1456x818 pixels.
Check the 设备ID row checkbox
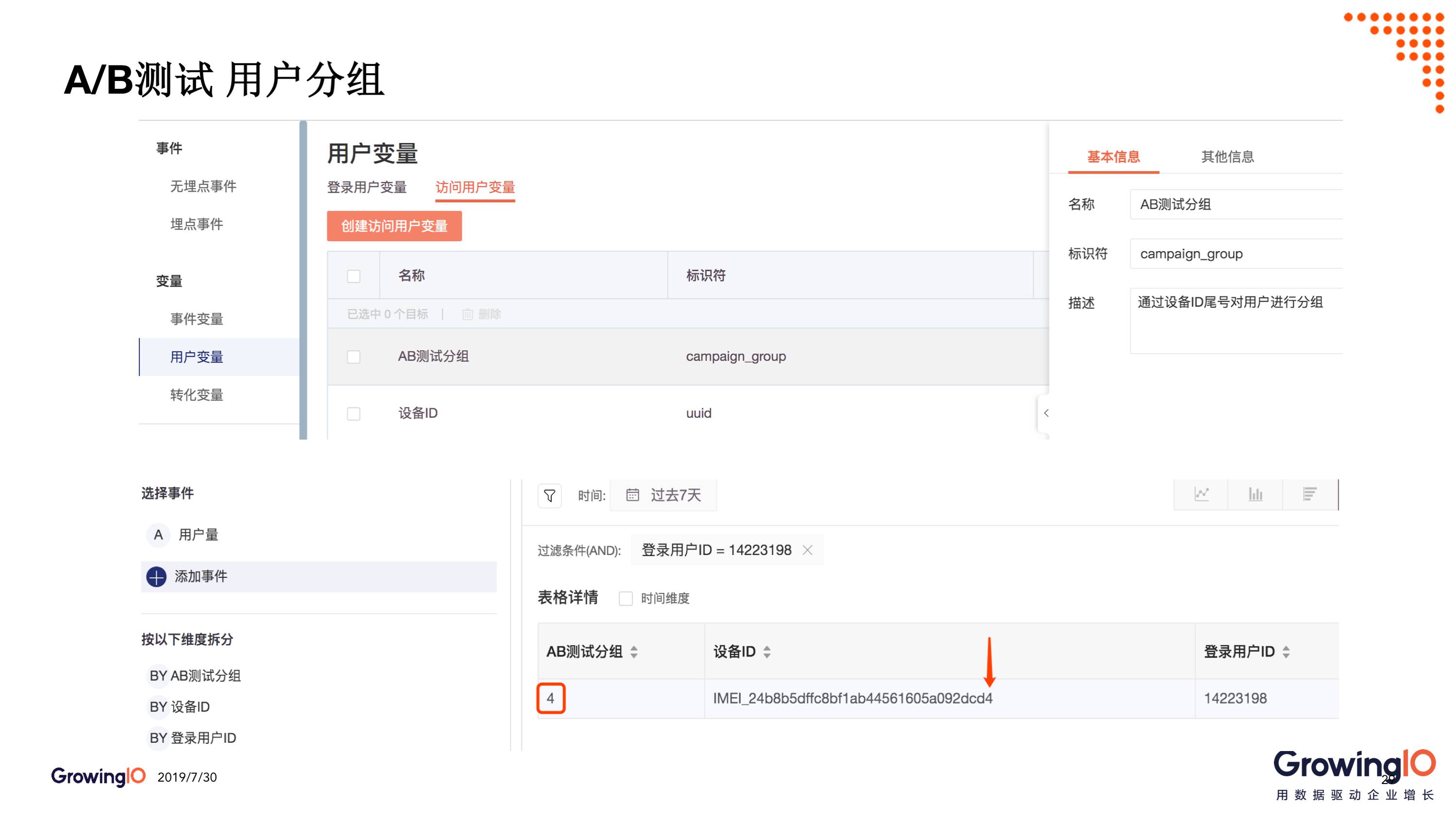coord(354,414)
